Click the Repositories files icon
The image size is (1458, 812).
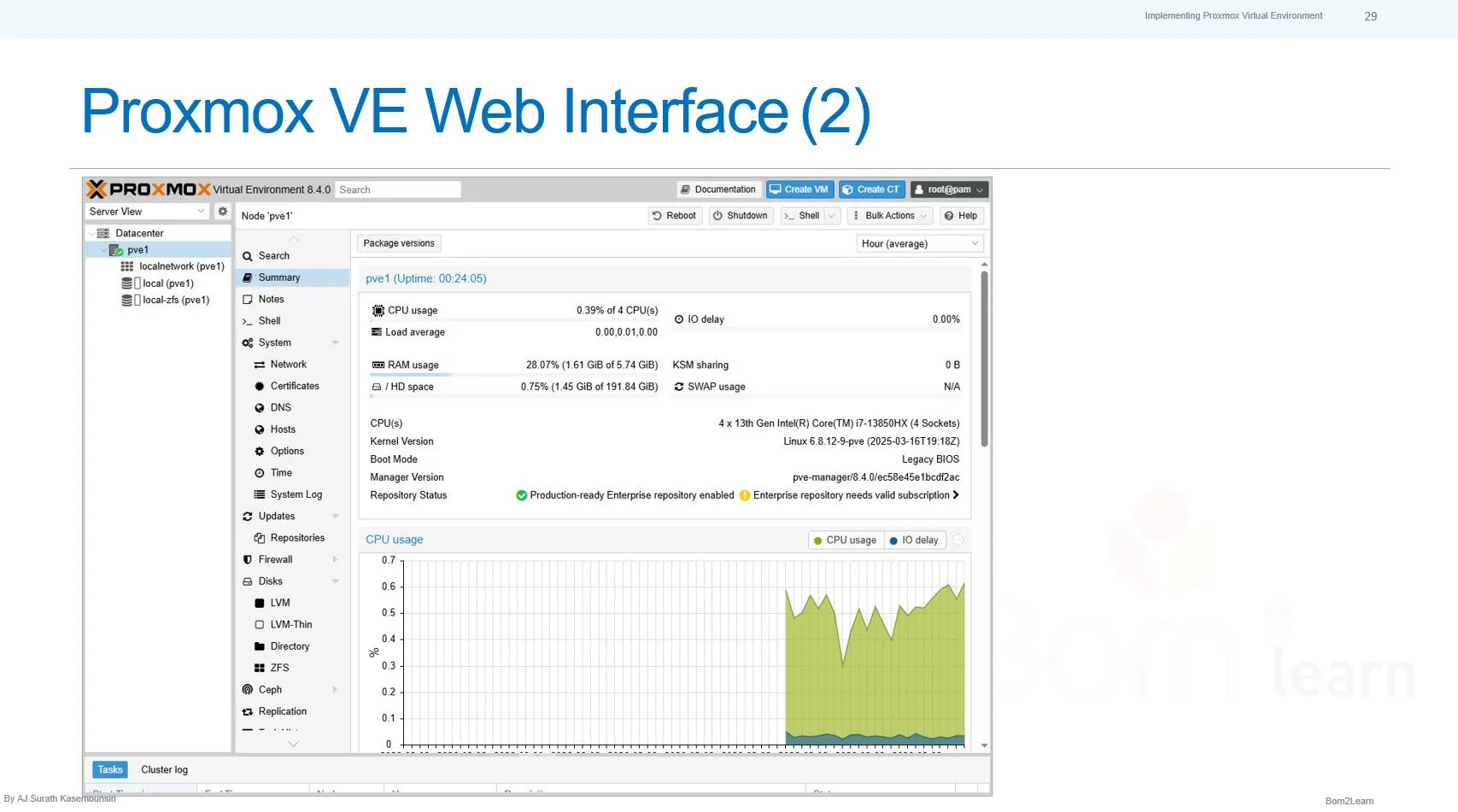click(x=260, y=538)
